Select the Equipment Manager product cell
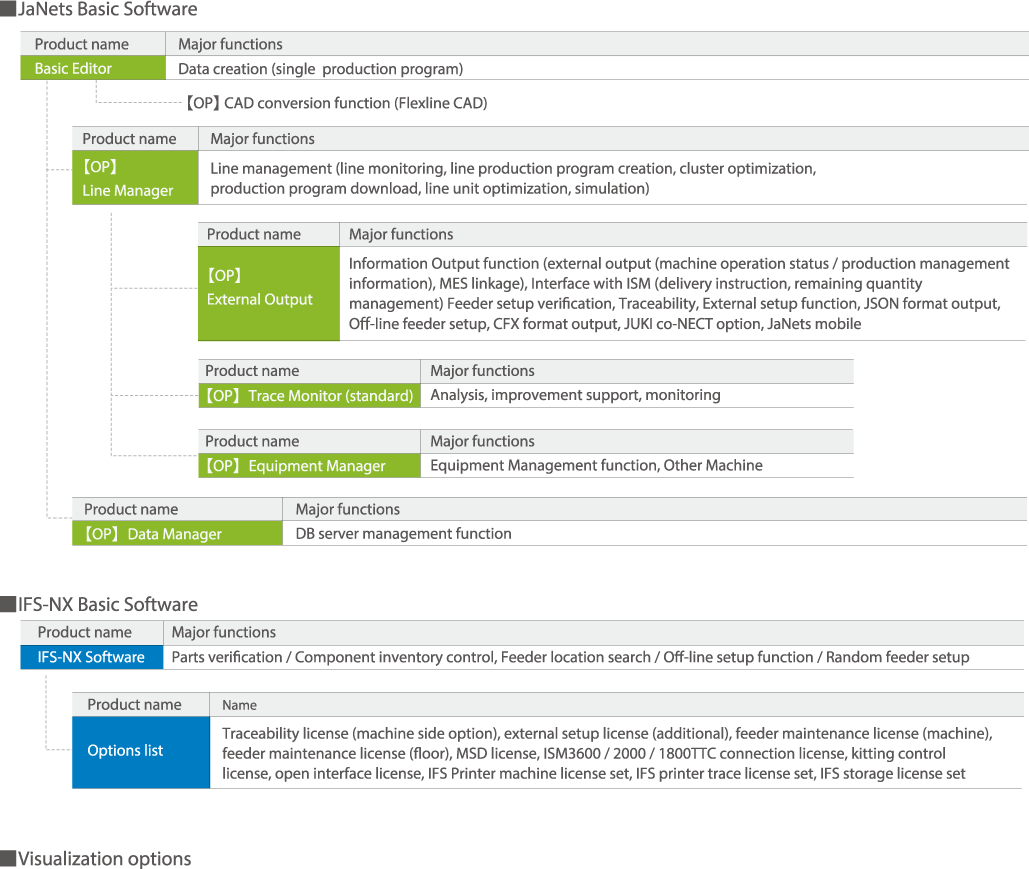1029x869 pixels. point(309,466)
